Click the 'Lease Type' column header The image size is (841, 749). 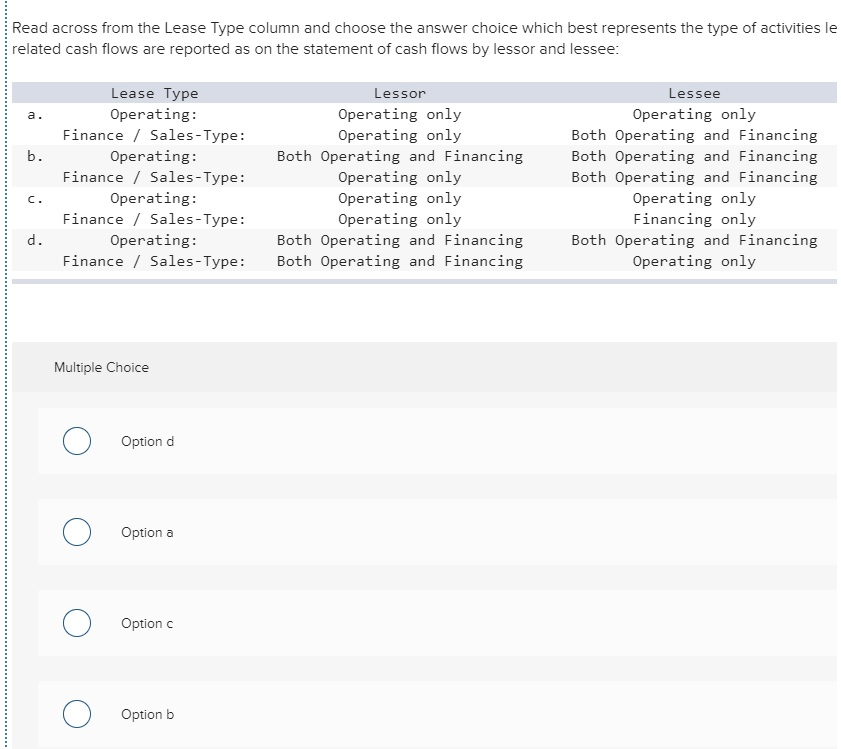tap(154, 93)
